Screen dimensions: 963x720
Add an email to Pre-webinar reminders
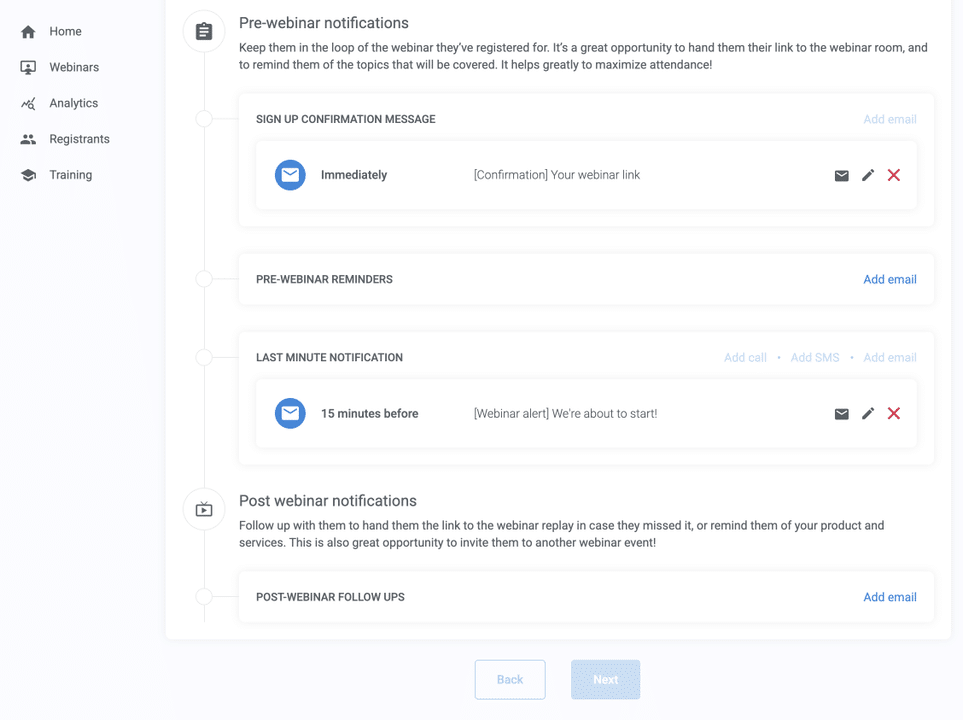click(x=889, y=279)
